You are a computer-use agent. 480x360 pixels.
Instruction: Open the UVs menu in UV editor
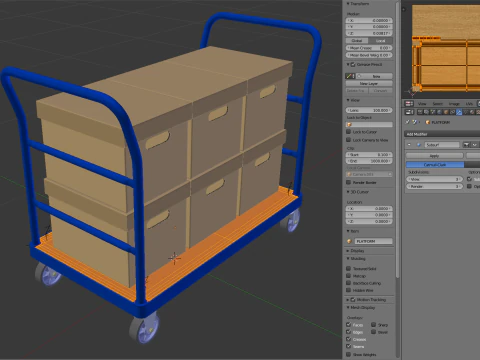click(469, 104)
